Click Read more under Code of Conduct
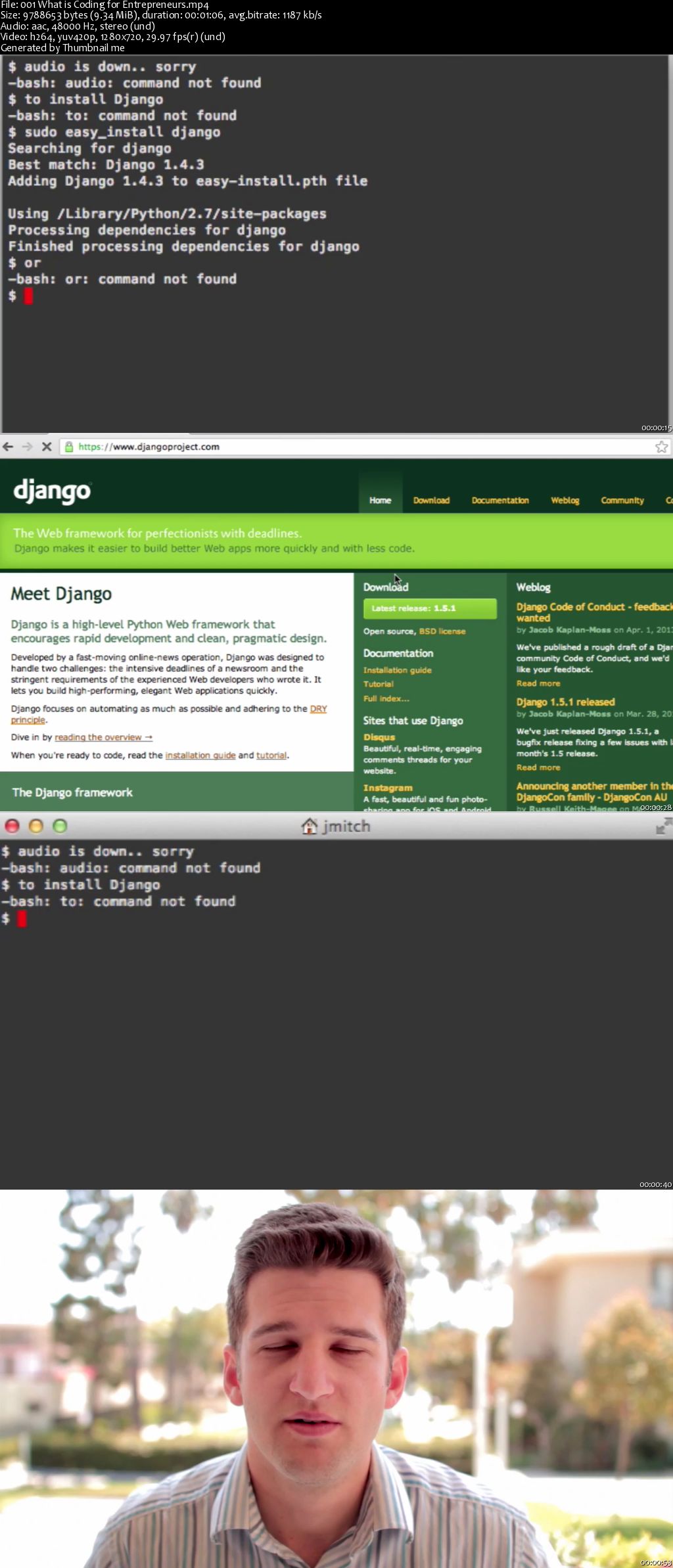 [538, 683]
